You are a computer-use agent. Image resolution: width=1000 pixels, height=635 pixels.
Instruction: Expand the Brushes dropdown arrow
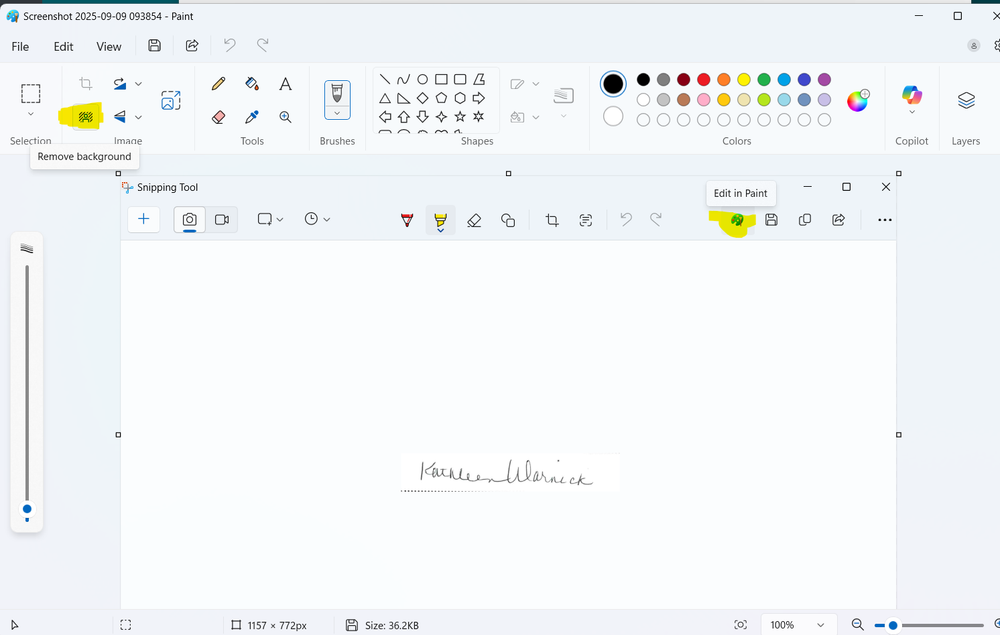tap(337, 114)
